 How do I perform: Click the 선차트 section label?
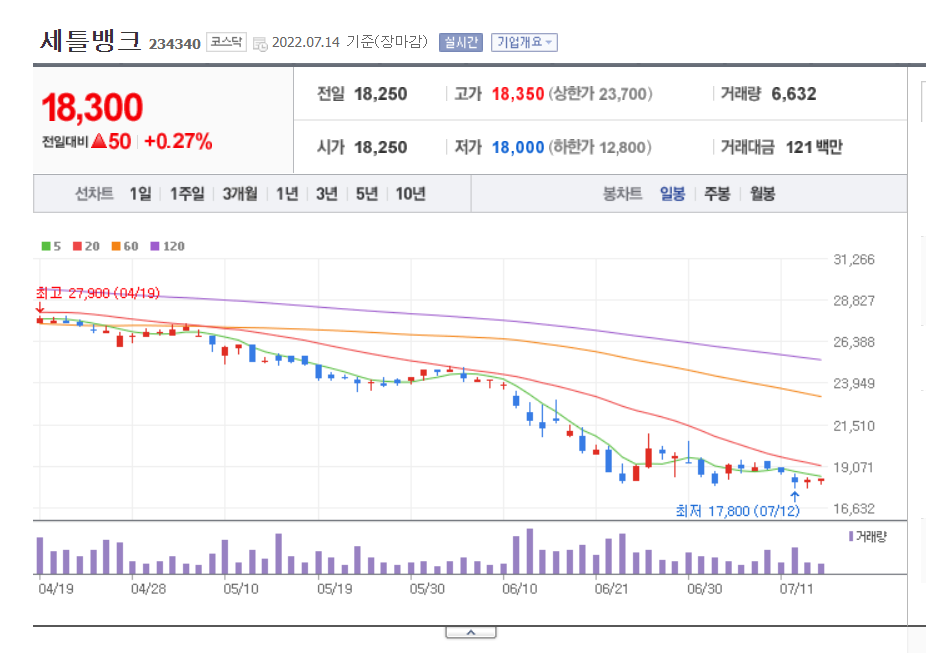[x=94, y=194]
